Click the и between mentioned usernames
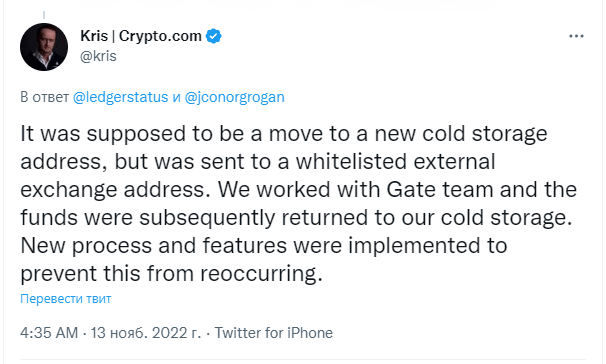Viewport: 606px width, 364px height. 177,97
